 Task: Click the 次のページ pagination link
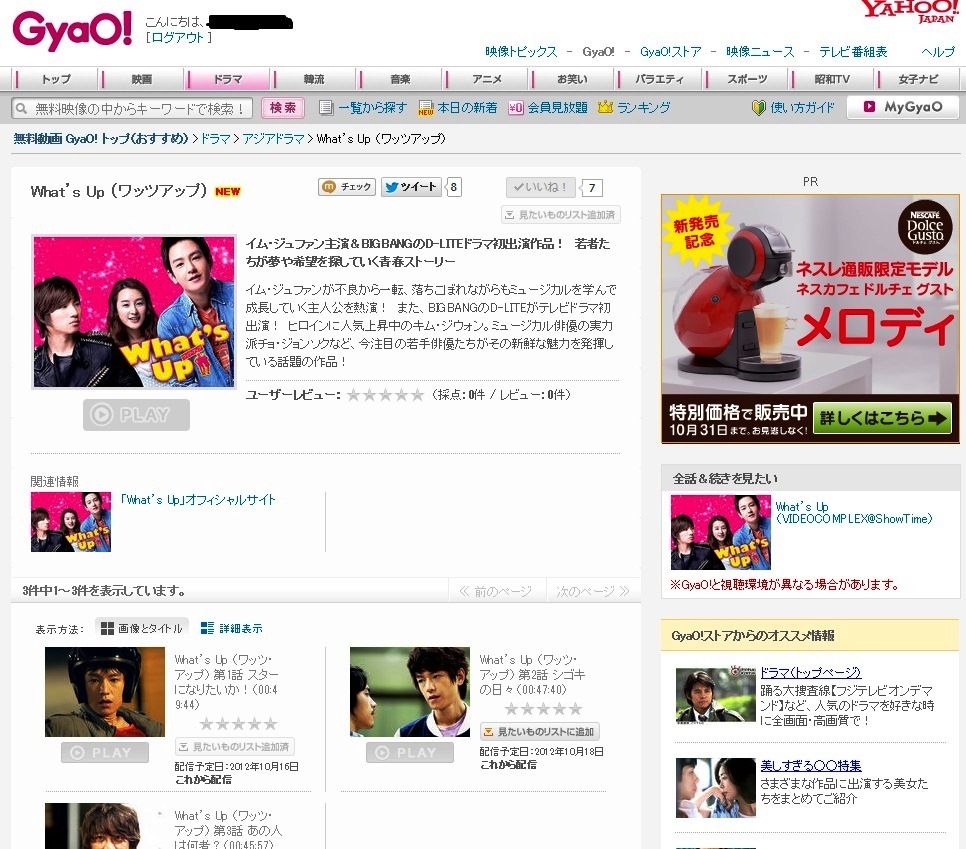(593, 591)
